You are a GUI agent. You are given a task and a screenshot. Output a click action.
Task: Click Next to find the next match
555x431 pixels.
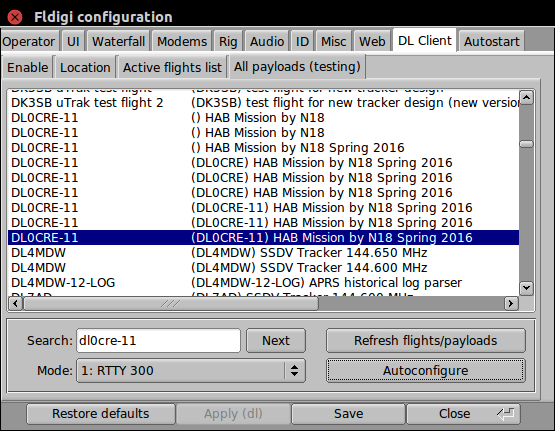(x=276, y=340)
